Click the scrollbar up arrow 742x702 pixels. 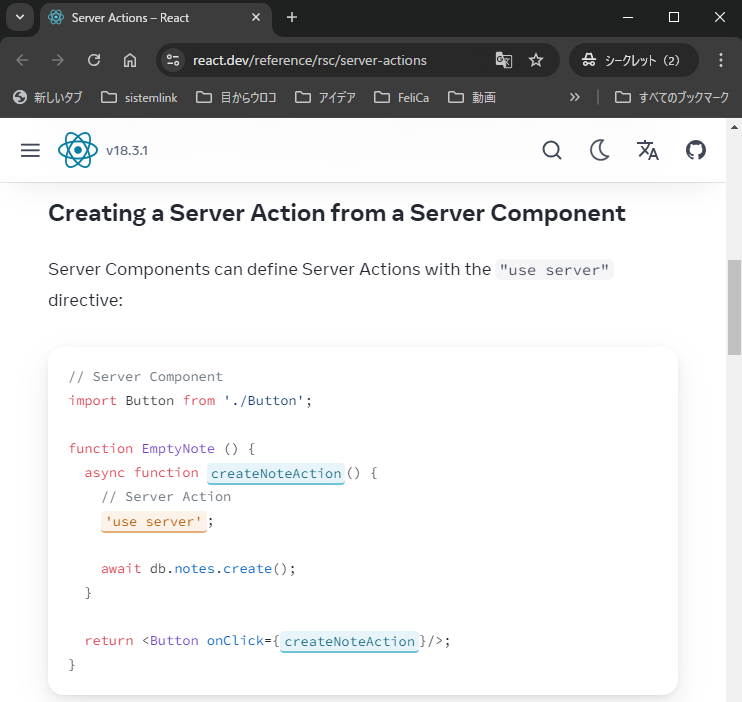(734, 127)
